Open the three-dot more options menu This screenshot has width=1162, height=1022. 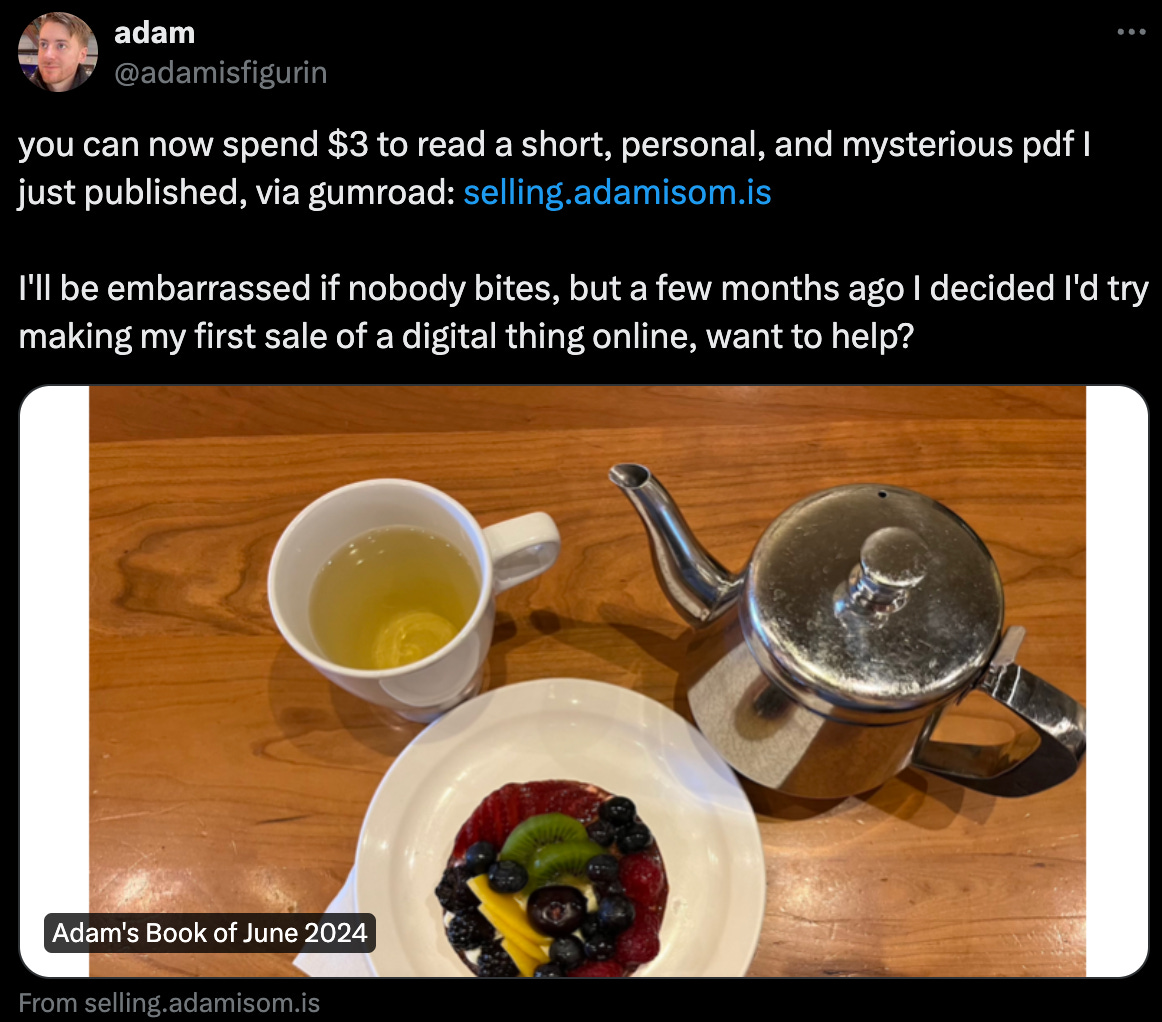(1131, 32)
